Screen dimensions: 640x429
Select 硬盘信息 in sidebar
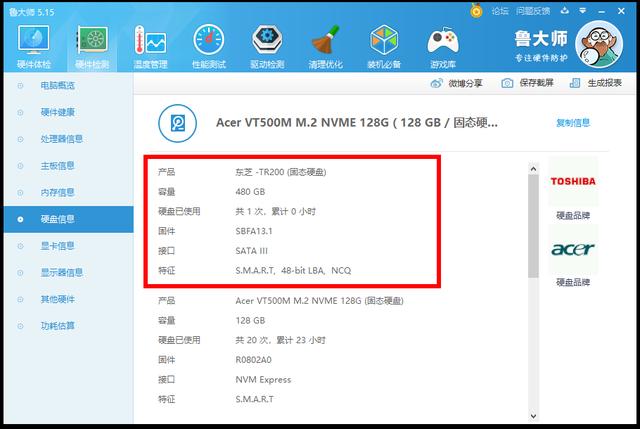pos(69,219)
